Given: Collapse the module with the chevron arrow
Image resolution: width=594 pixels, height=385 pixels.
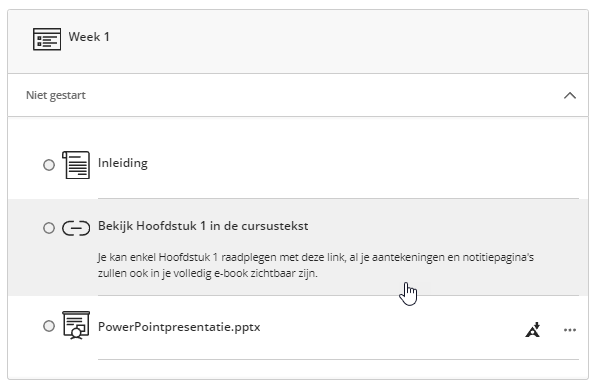Looking at the screenshot, I should (x=570, y=95).
